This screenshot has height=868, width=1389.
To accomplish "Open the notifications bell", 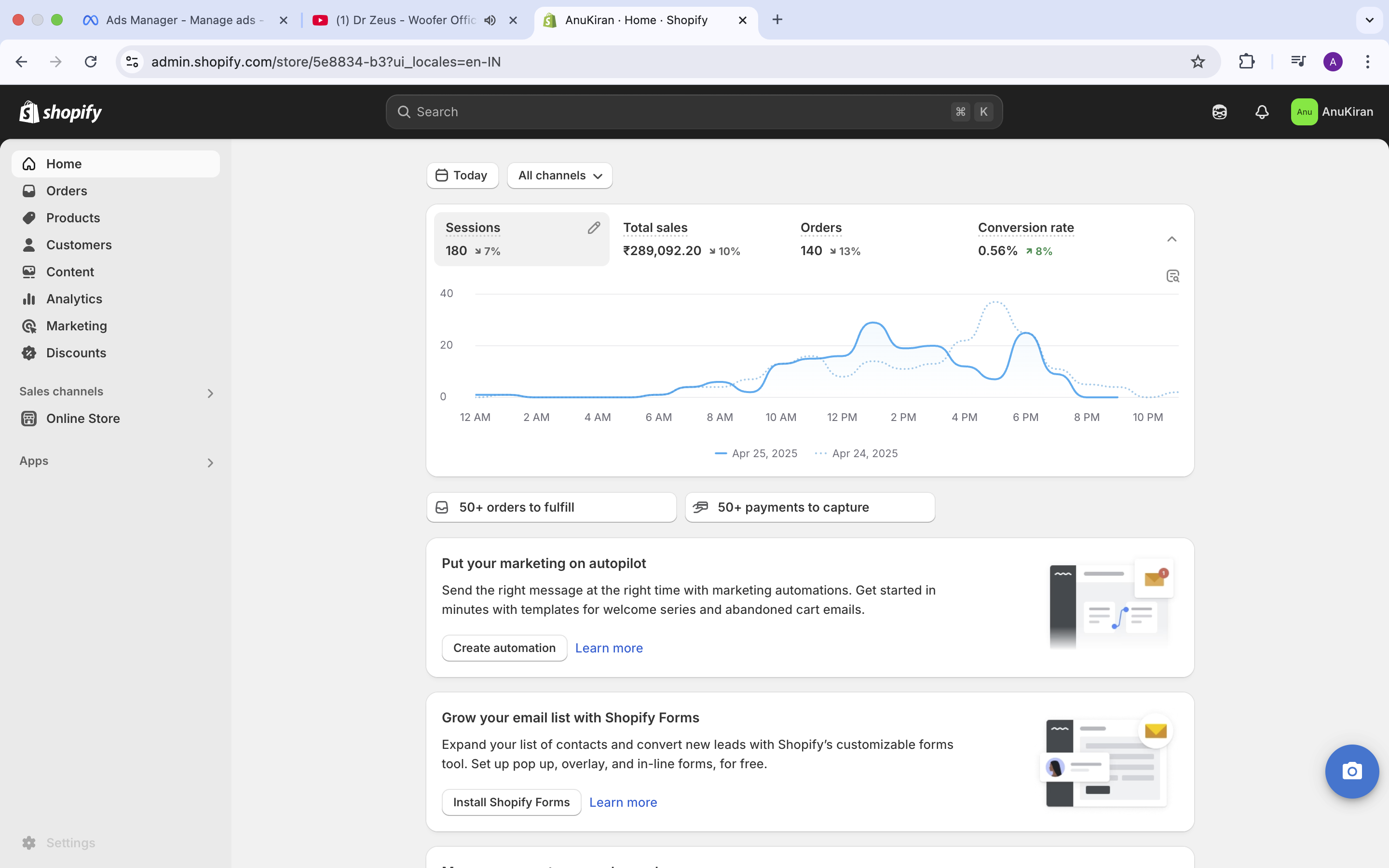I will [1262, 111].
